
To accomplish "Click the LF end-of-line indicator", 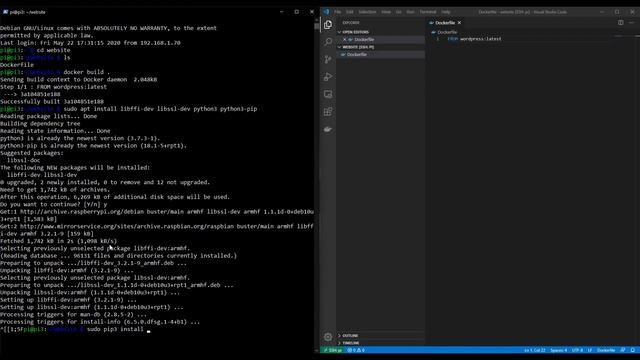I will 590,350.
